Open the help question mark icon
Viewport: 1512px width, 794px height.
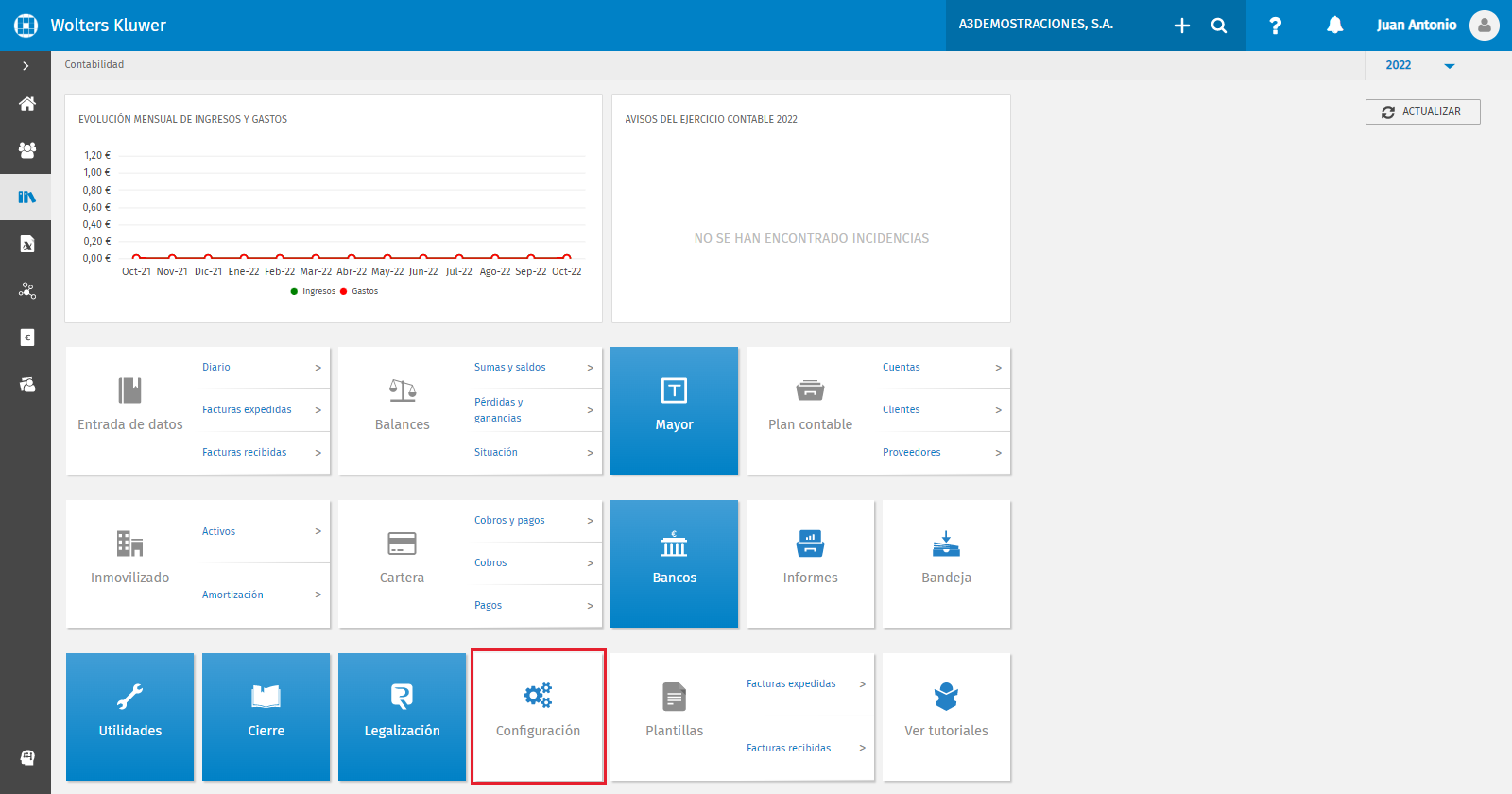(x=1275, y=26)
